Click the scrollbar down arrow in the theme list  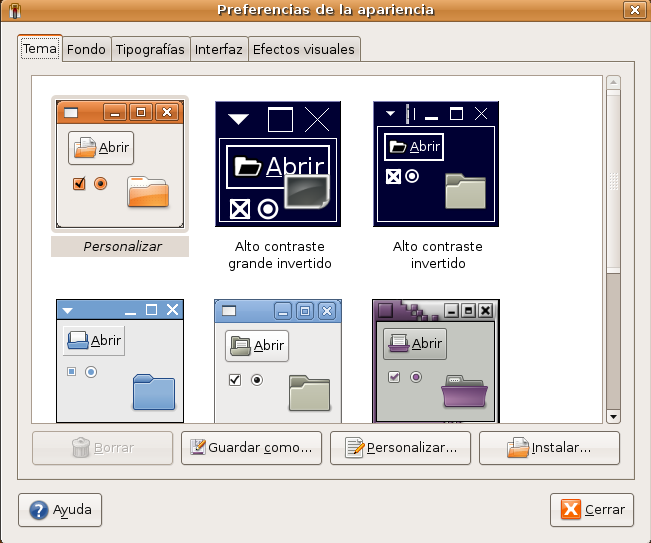pos(614,416)
